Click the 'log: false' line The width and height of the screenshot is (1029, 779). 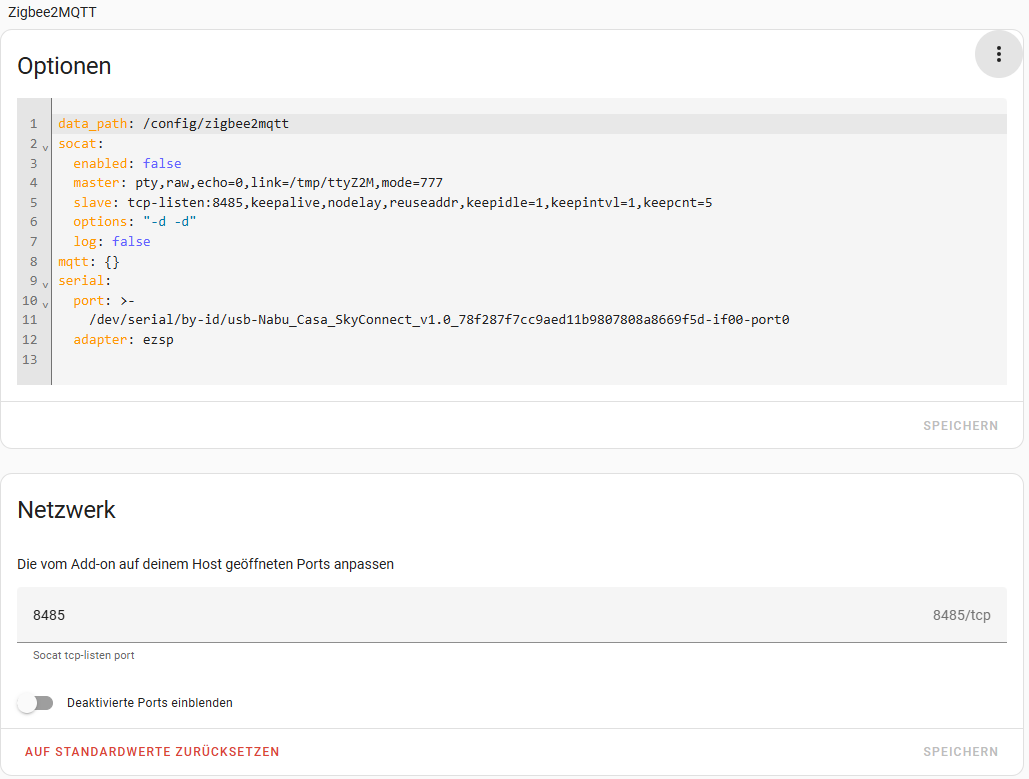(111, 242)
